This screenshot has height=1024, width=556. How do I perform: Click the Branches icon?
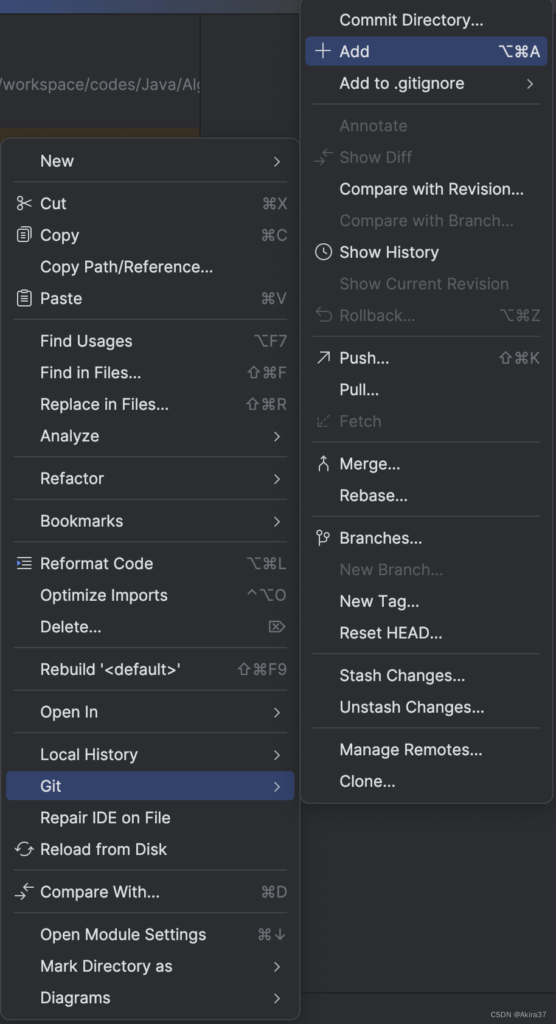pyautogui.click(x=323, y=538)
